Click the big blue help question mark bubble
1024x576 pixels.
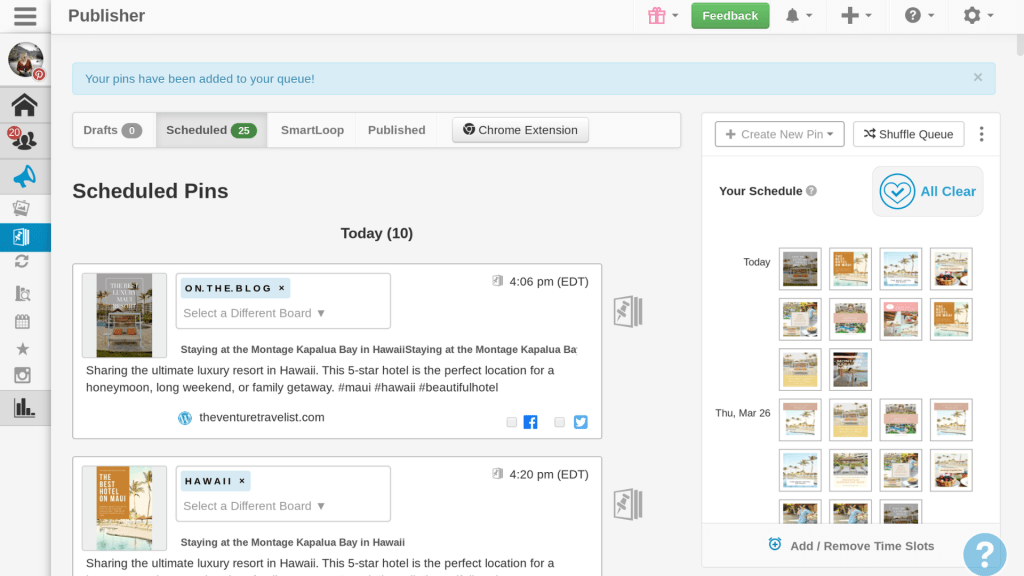click(x=984, y=554)
